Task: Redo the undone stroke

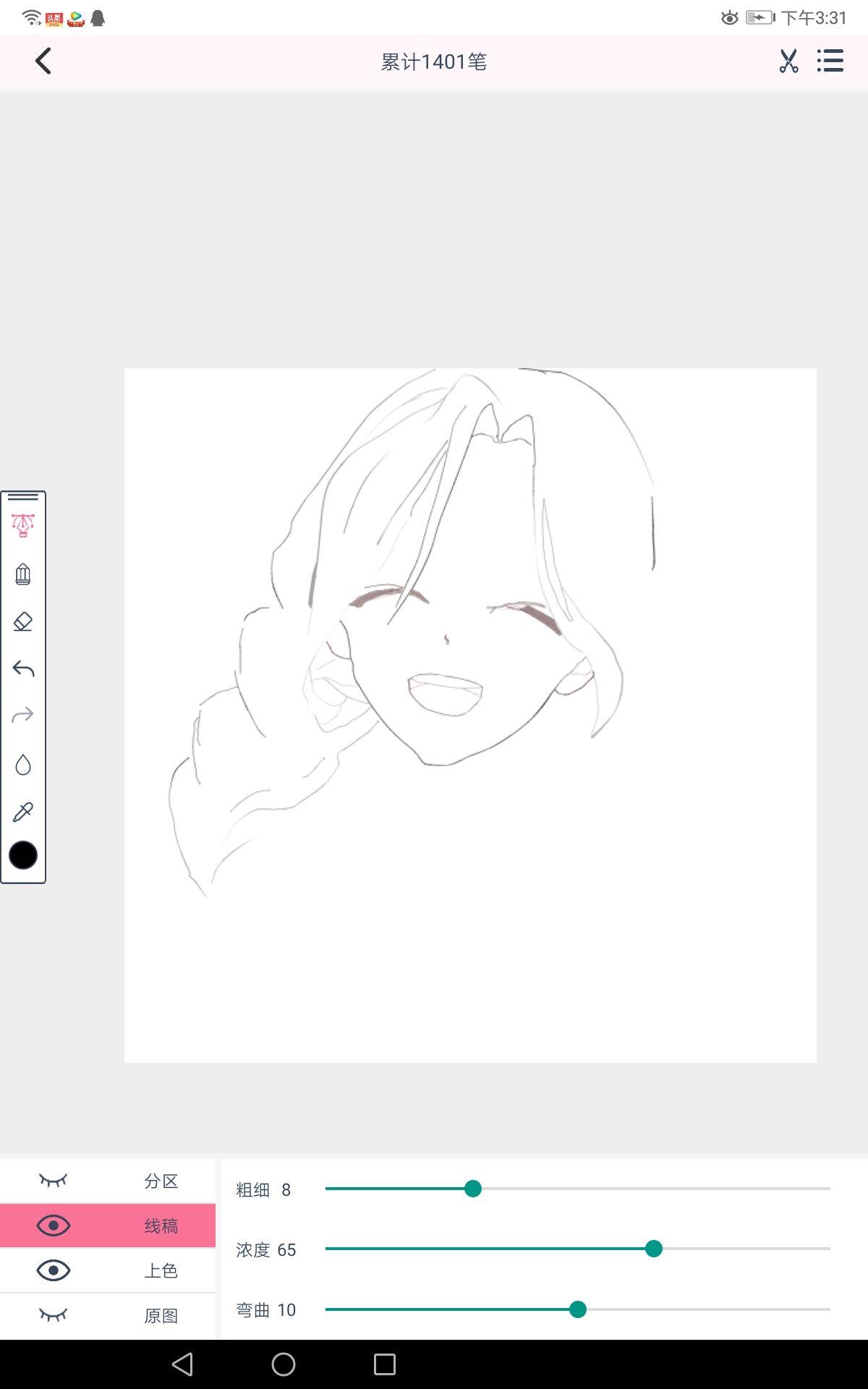Action: coord(23,715)
